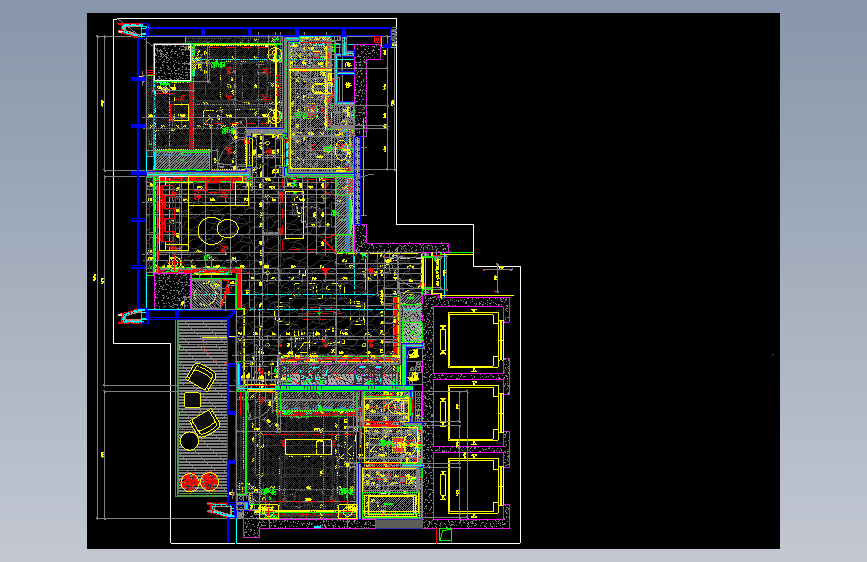867x562 pixels.
Task: Click the lower armchair on the balcony
Action: pyautogui.click(x=205, y=423)
